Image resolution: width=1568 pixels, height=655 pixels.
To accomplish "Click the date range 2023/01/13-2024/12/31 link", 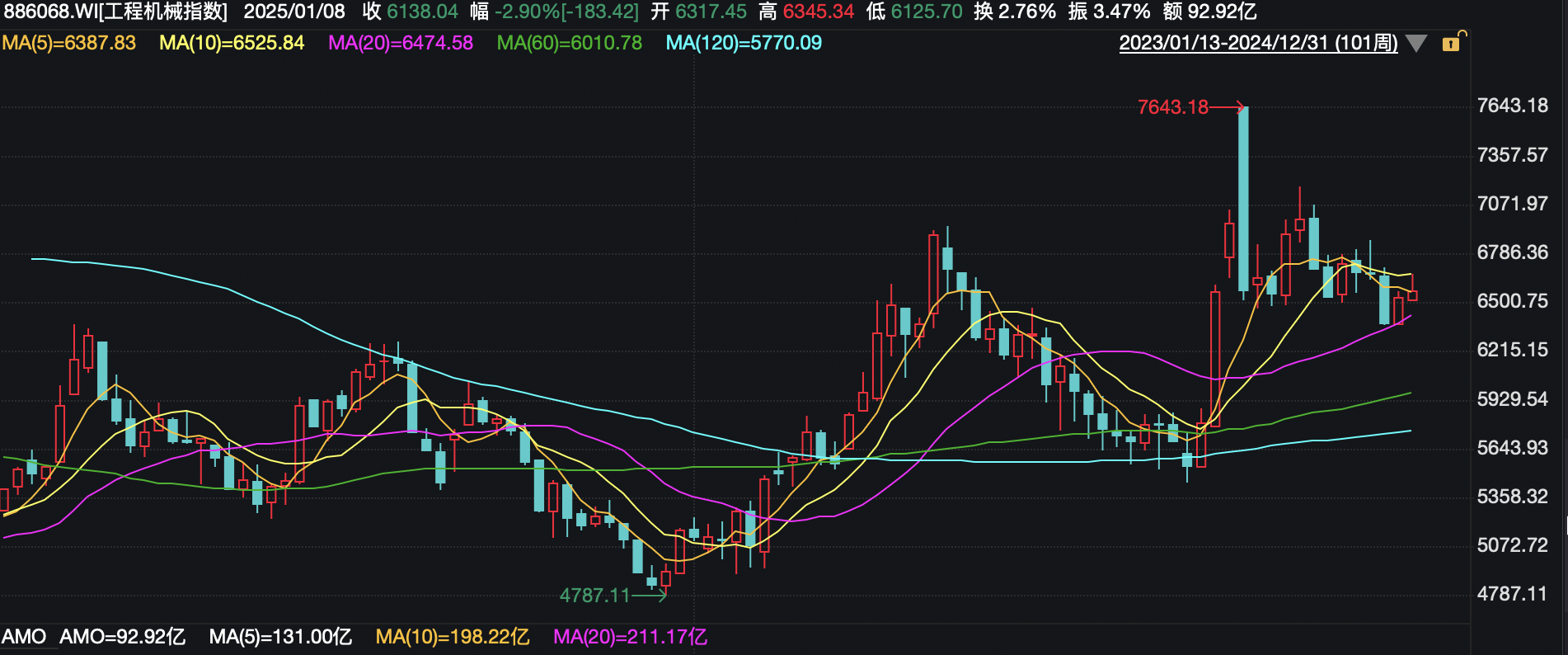I will coord(1258,43).
